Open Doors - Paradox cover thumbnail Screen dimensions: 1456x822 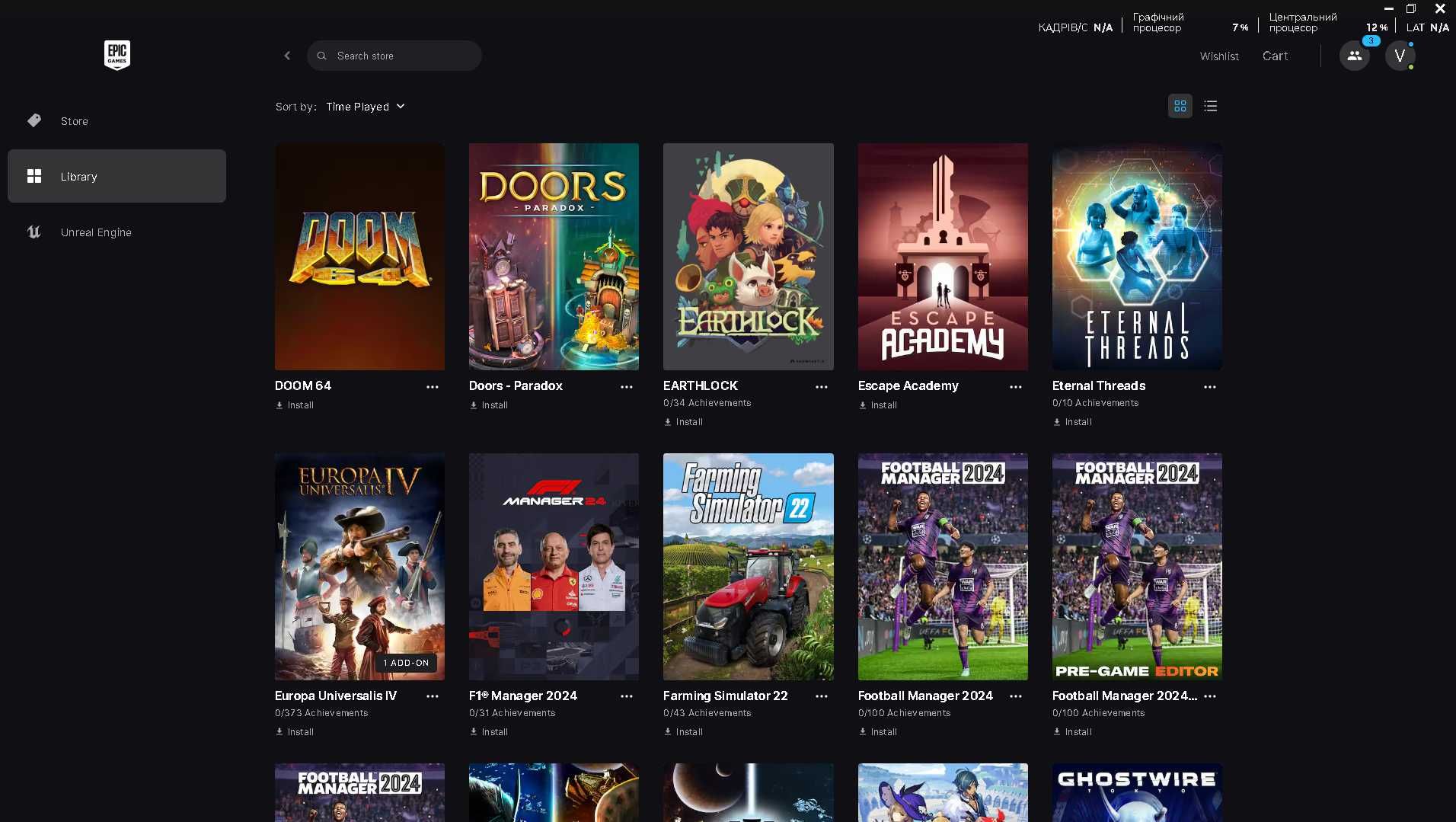pyautogui.click(x=554, y=257)
